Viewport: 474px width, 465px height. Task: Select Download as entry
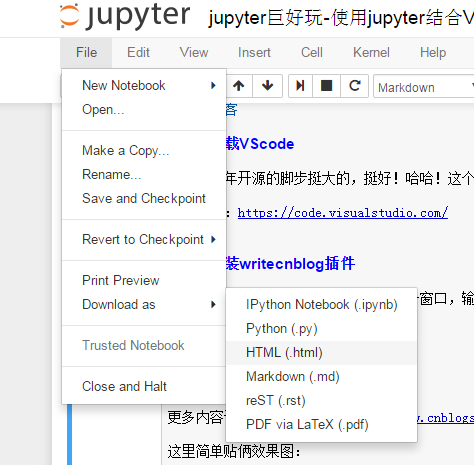(144, 305)
